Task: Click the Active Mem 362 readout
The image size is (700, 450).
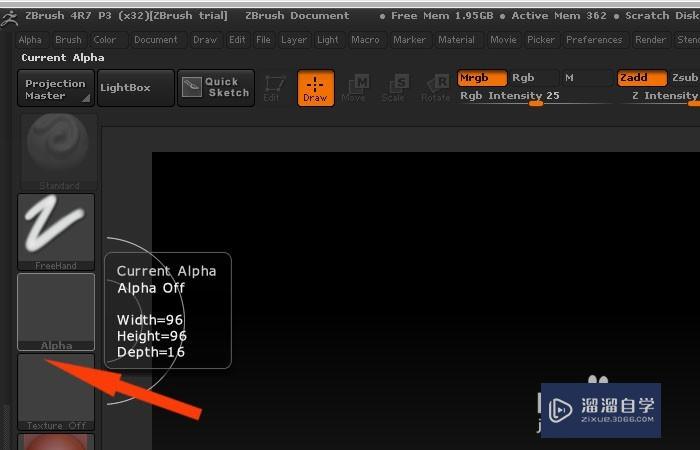Action: coord(559,16)
